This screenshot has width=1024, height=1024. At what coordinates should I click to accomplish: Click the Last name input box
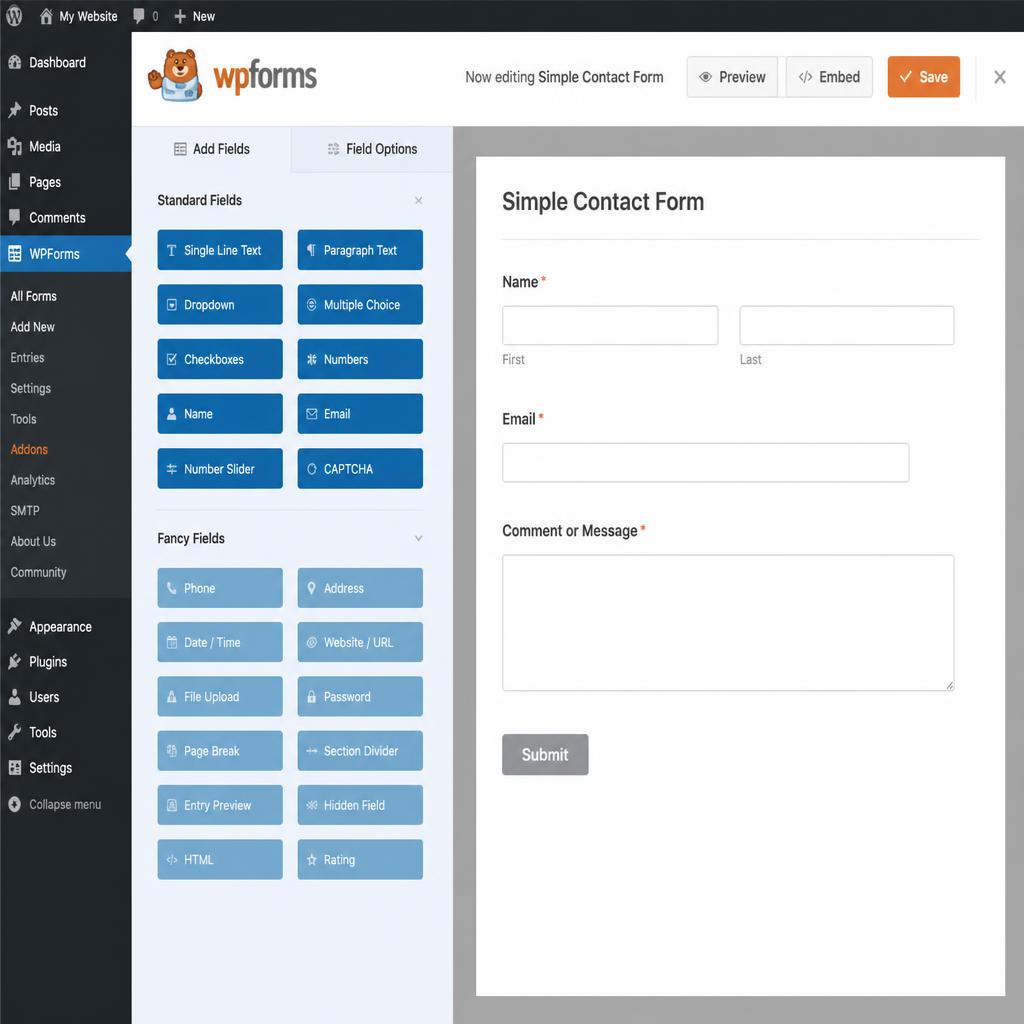(x=846, y=325)
